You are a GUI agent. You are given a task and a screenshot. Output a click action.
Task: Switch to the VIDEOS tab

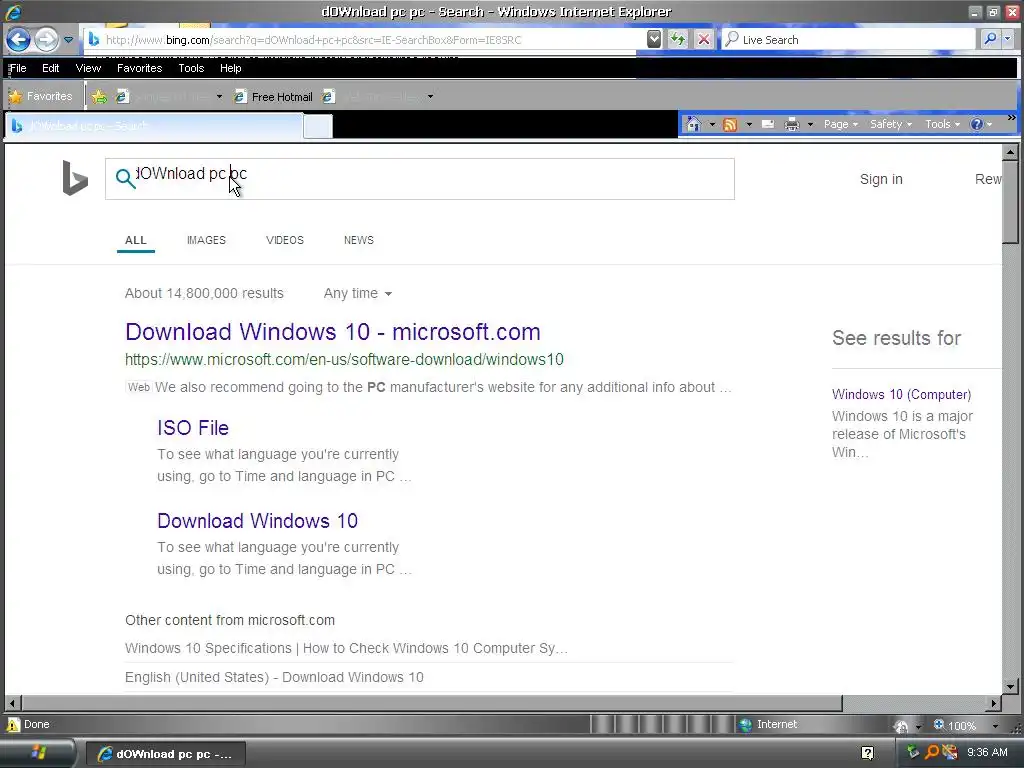(x=285, y=240)
